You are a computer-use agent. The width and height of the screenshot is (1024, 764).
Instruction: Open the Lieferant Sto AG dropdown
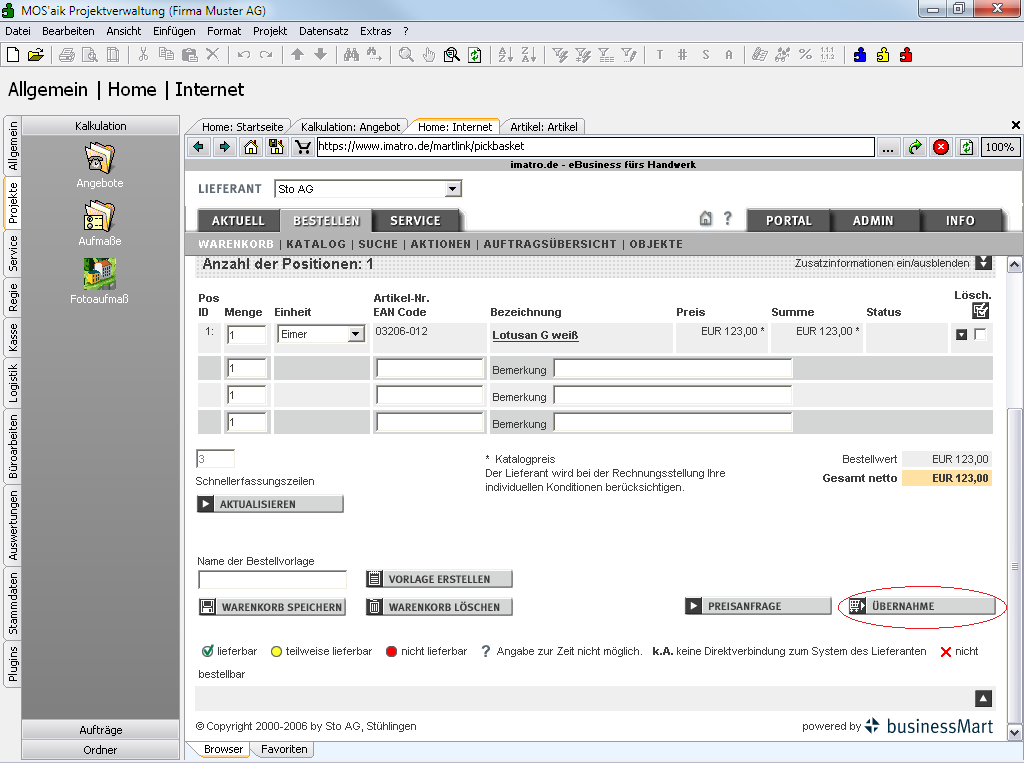[x=452, y=189]
